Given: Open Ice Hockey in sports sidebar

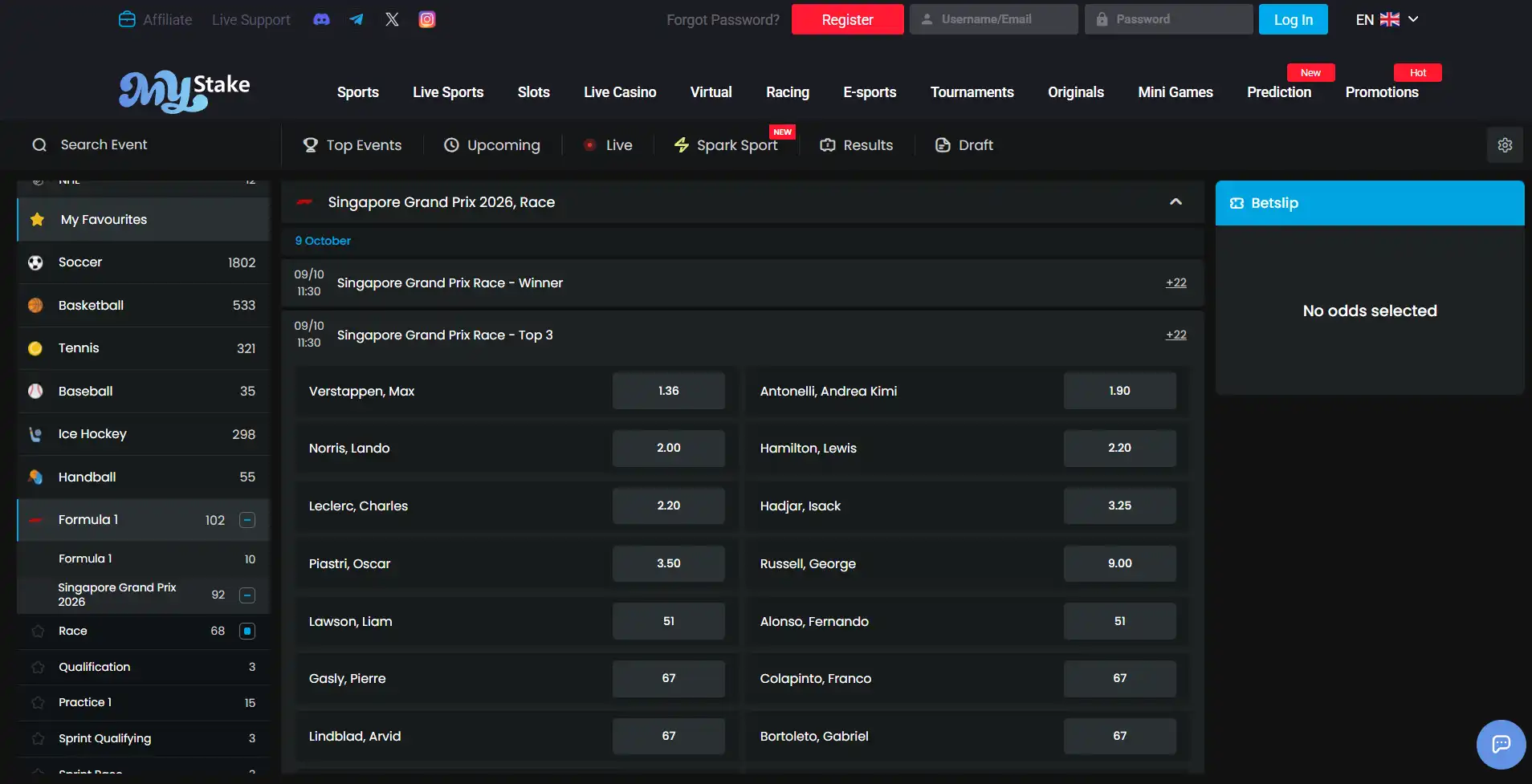Looking at the screenshot, I should pyautogui.click(x=143, y=434).
